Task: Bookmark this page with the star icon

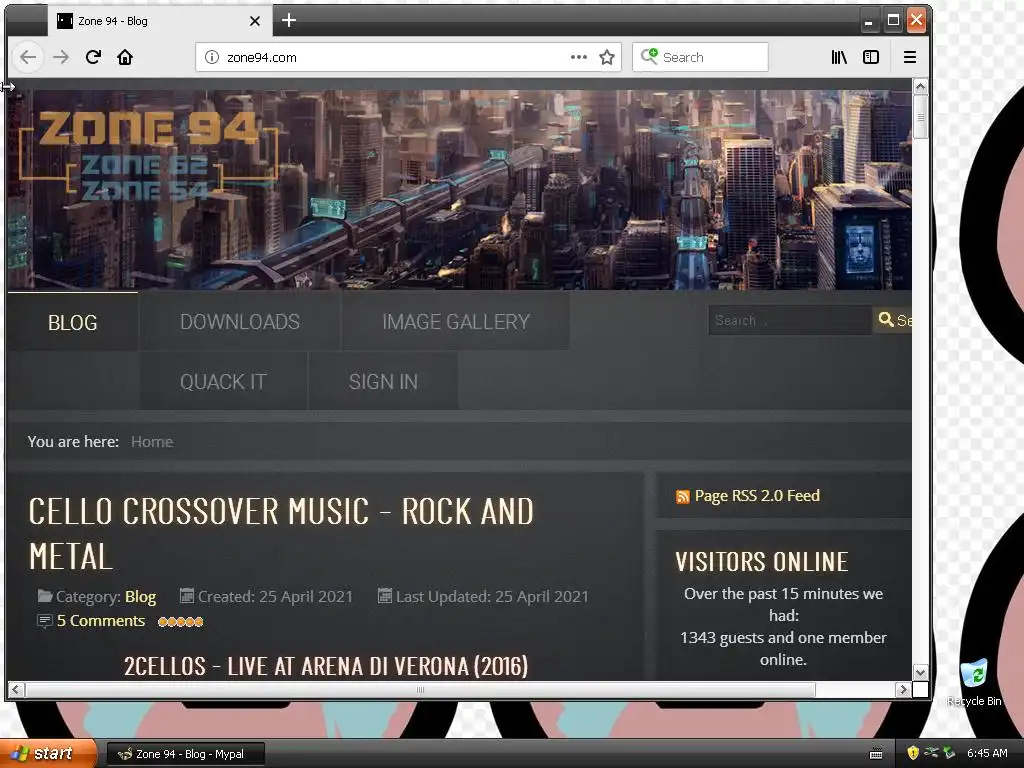Action: [607, 57]
